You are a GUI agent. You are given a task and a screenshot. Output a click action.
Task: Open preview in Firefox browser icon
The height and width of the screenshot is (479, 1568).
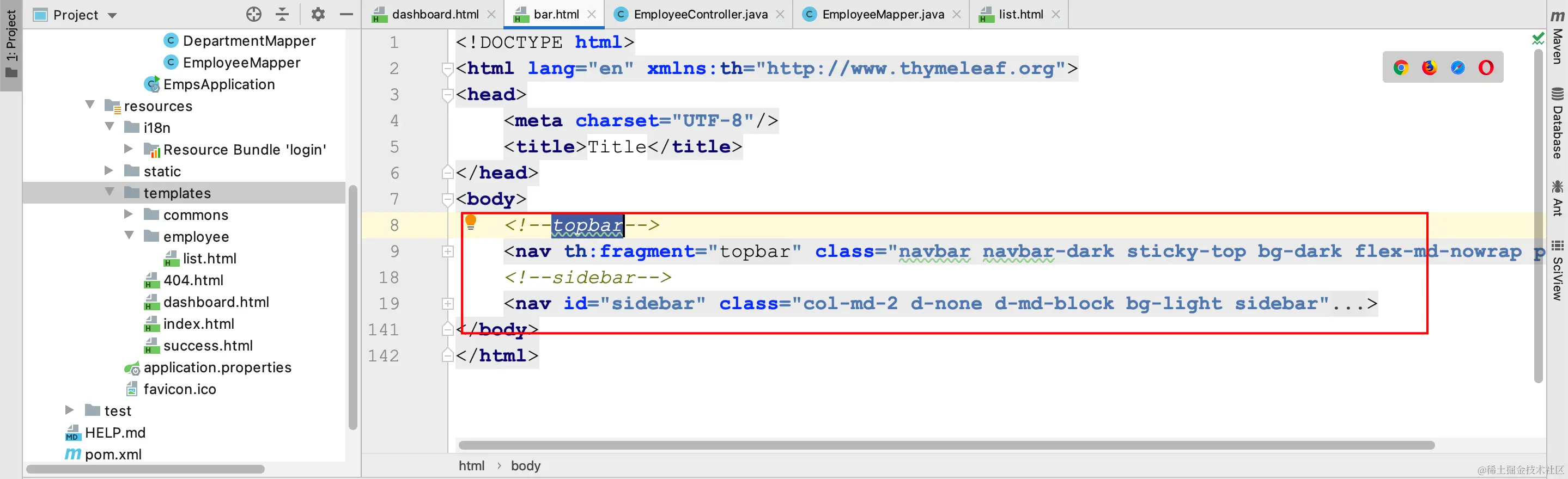(1429, 67)
